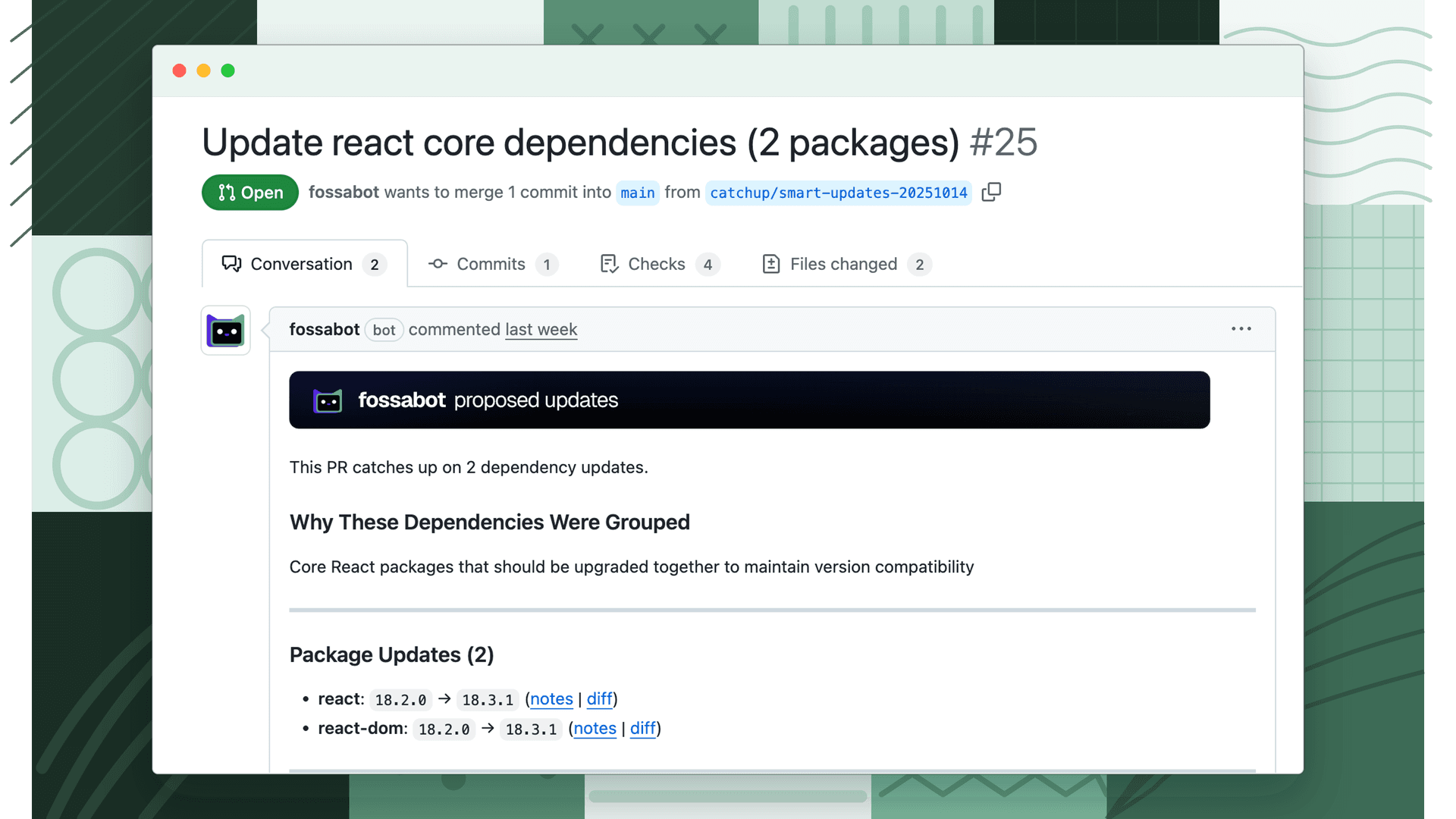The height and width of the screenshot is (819, 1456).
Task: Click react-dom's old version 18.2.0
Action: tap(444, 729)
